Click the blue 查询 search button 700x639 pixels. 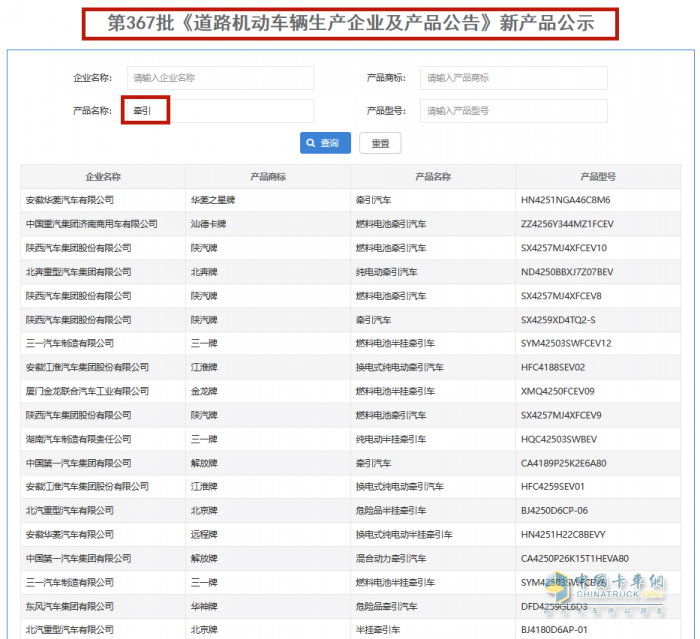tap(325, 143)
